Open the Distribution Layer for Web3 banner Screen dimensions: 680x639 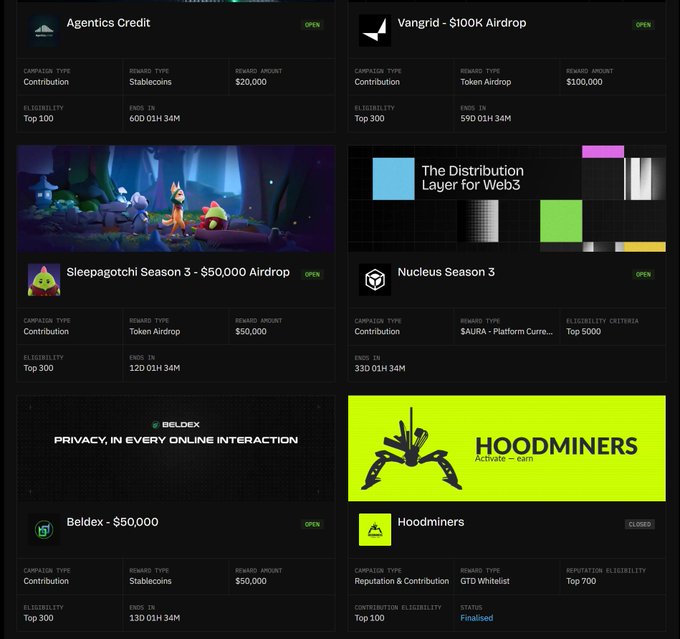(507, 199)
